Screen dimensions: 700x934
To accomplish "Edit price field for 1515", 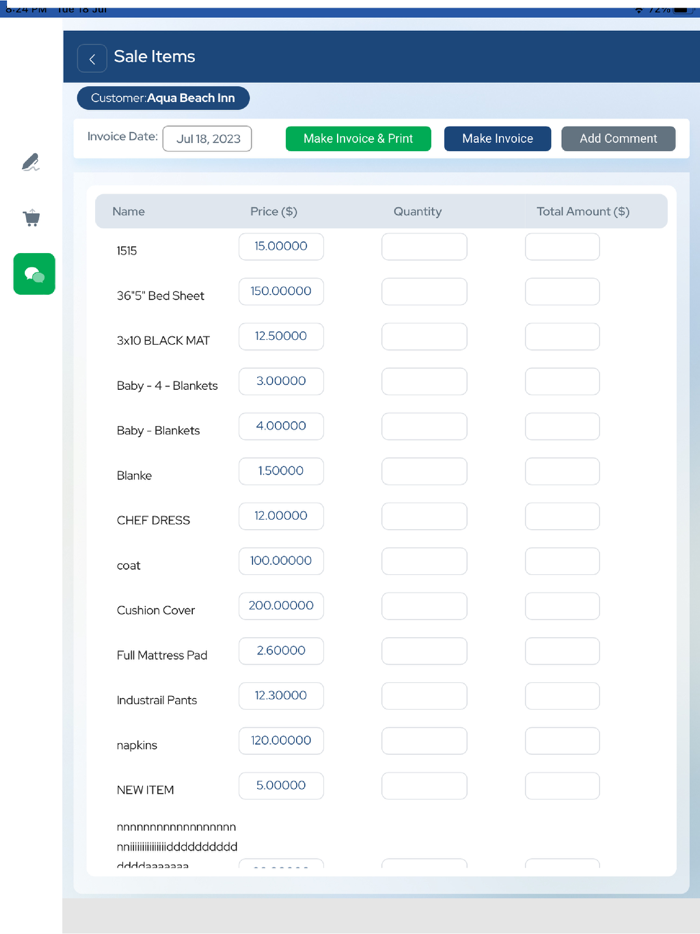I will click(281, 247).
